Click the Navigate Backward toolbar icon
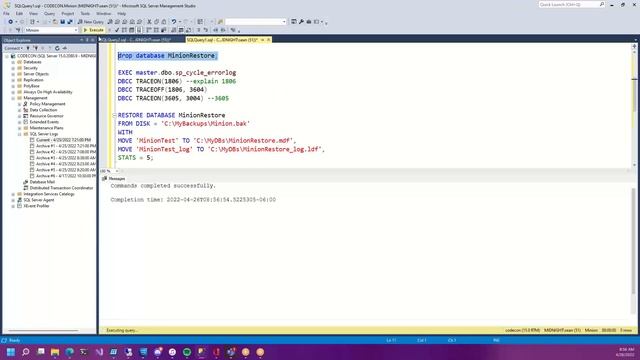640x360 pixels. pyautogui.click(x=10, y=22)
